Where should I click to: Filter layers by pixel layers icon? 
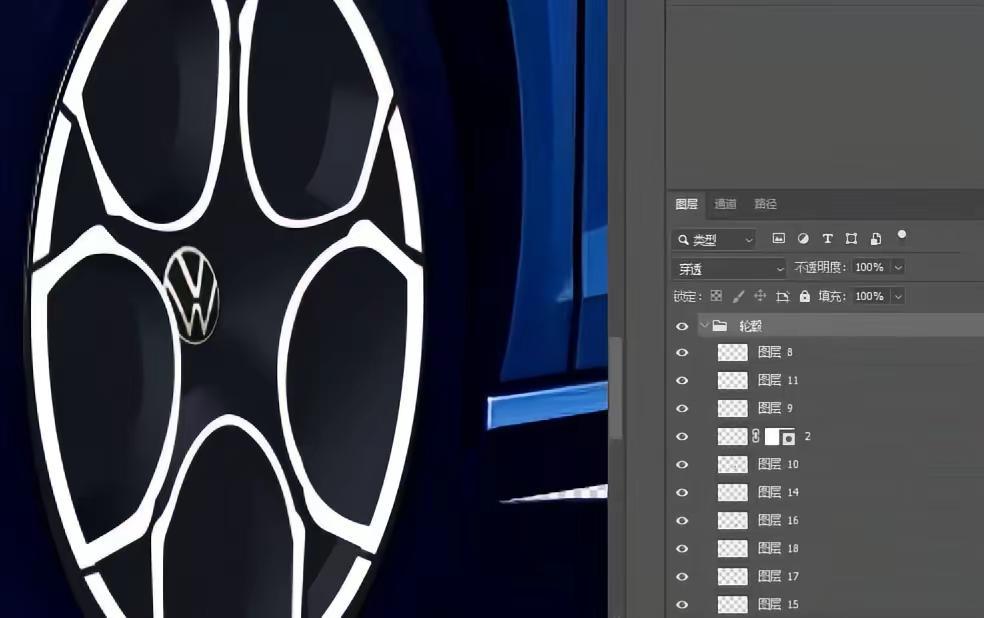[778, 238]
